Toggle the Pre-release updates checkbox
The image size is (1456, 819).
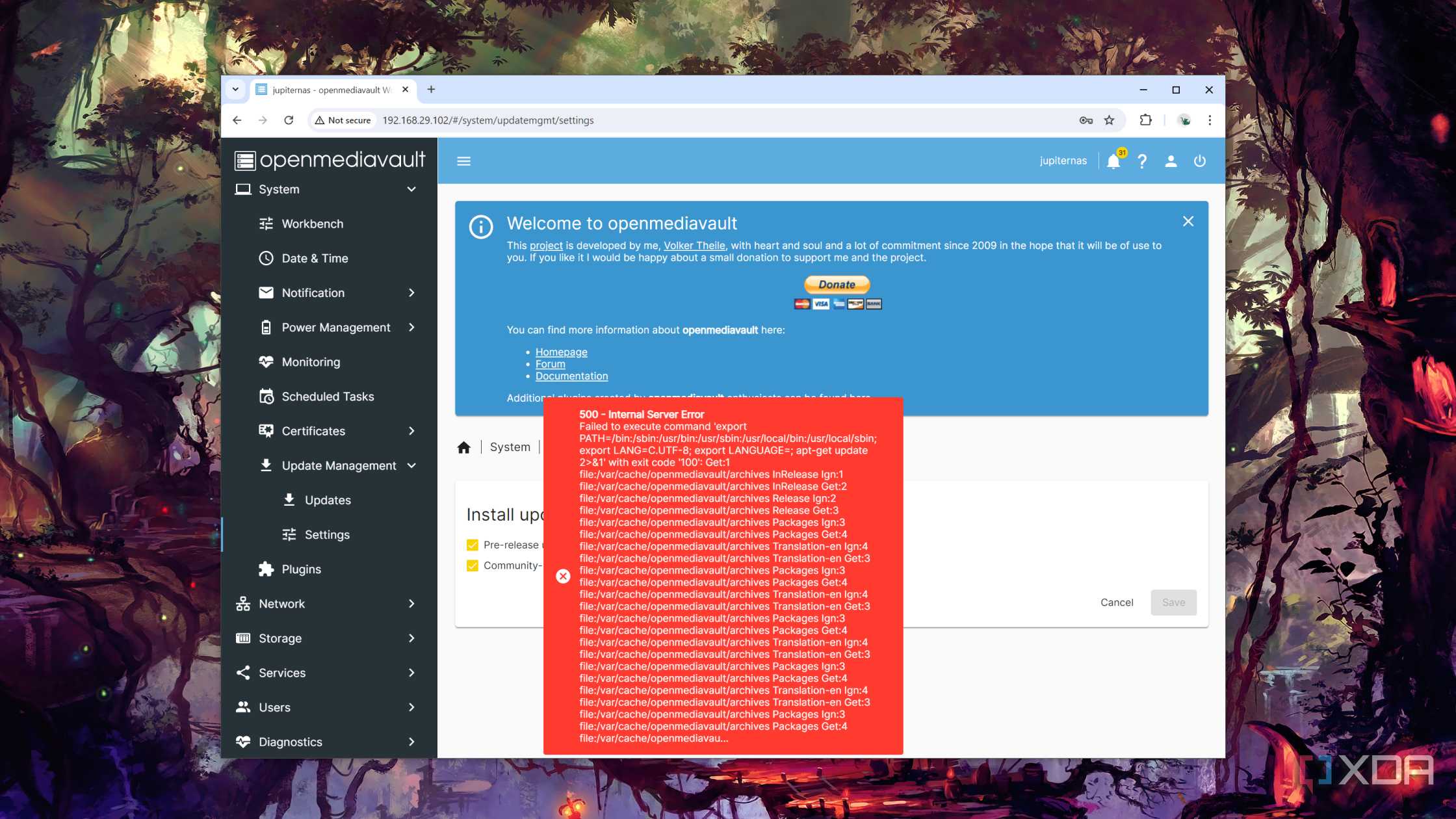[x=473, y=545]
